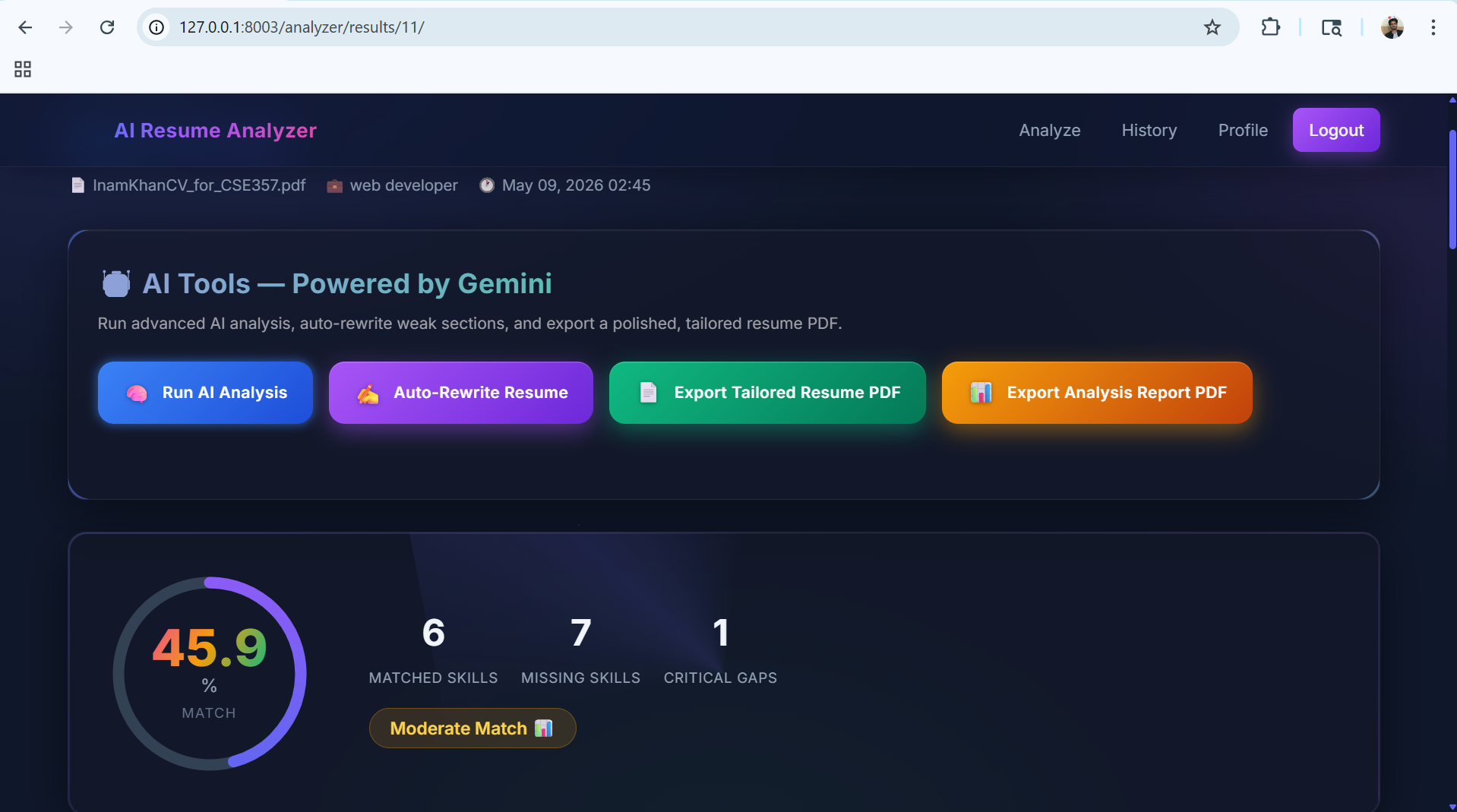Export Tailored Resume PDF
This screenshot has width=1457, height=812.
point(767,393)
